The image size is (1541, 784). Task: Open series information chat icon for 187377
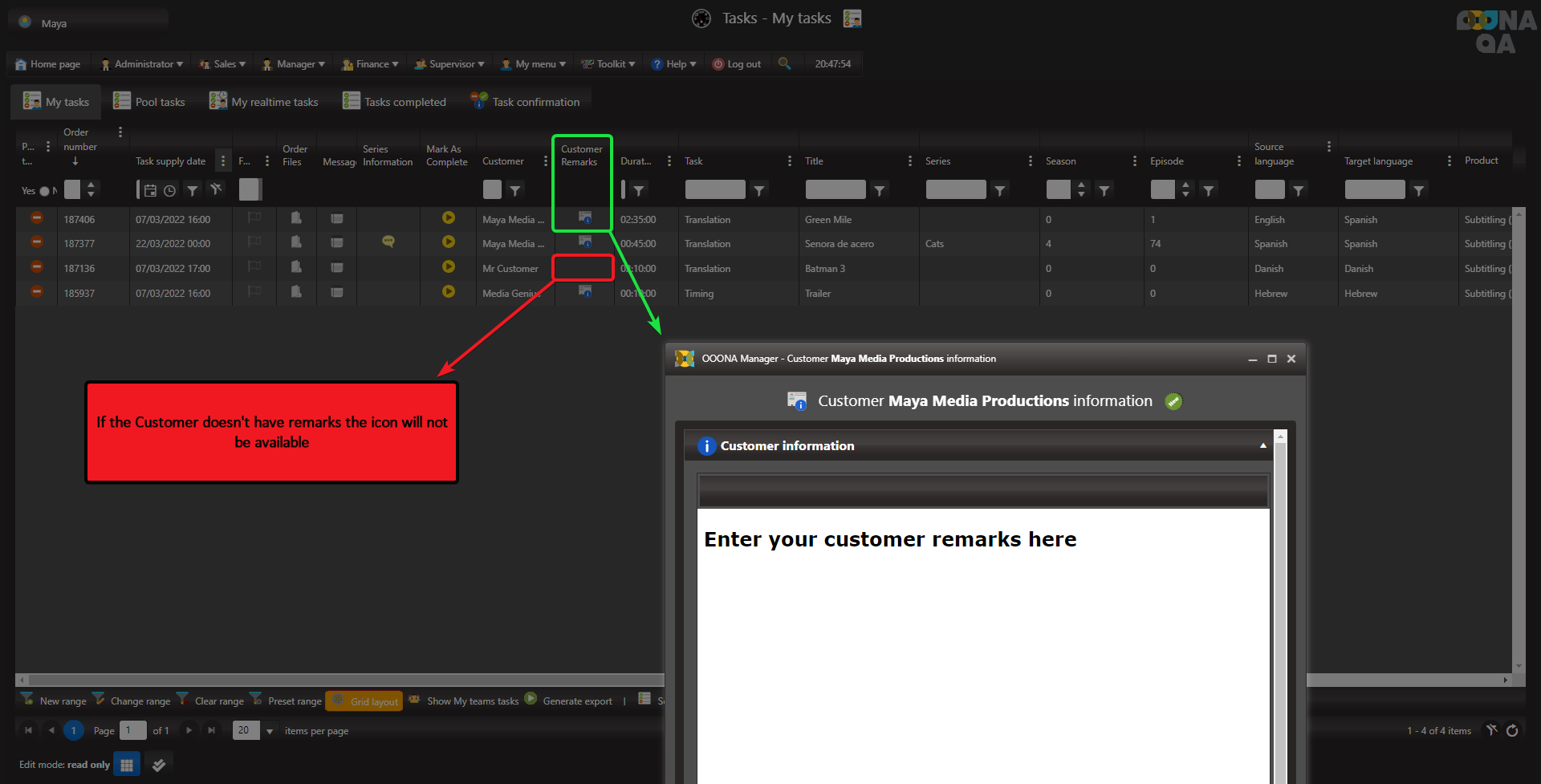(x=388, y=242)
